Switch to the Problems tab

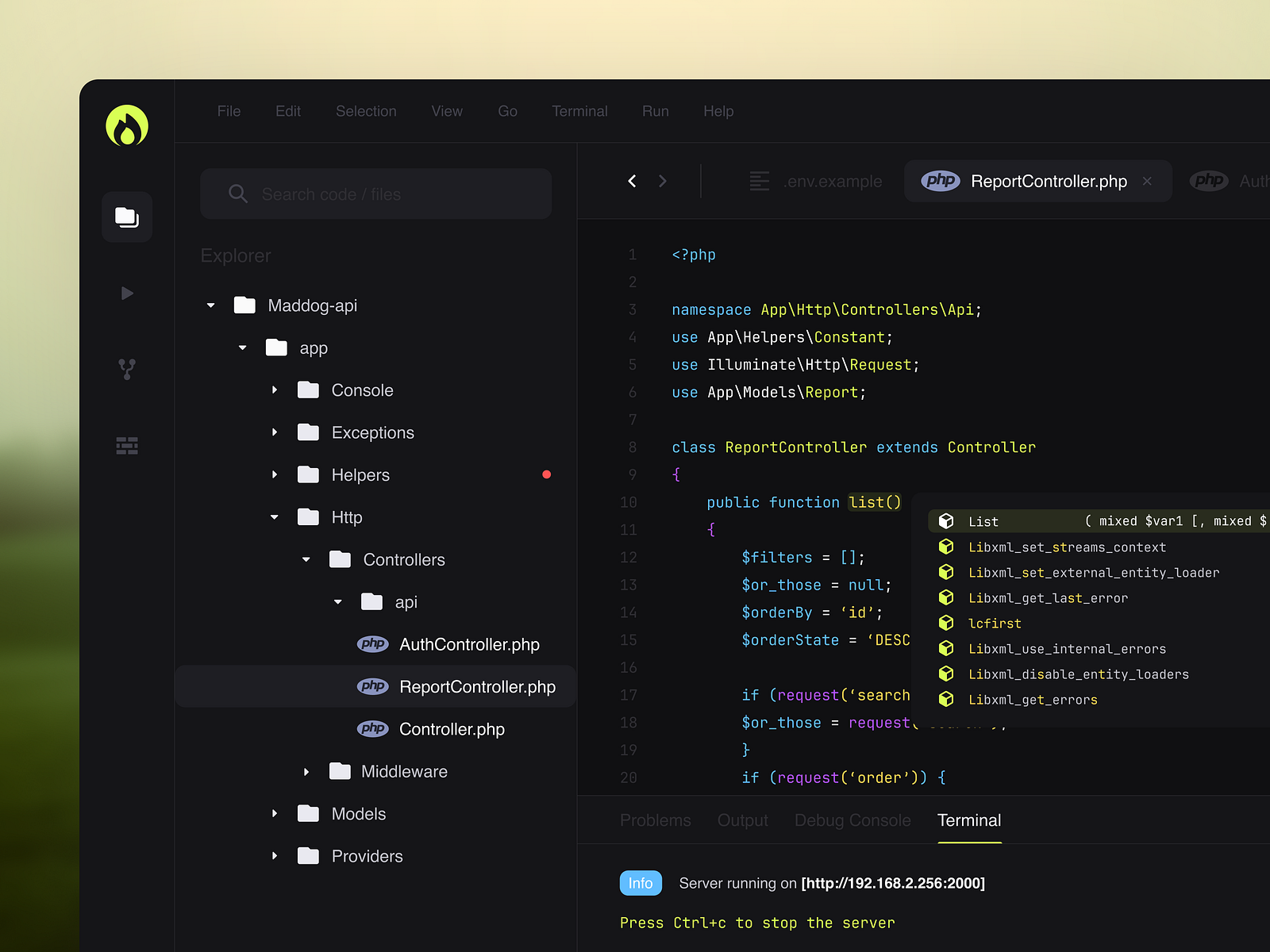(655, 820)
